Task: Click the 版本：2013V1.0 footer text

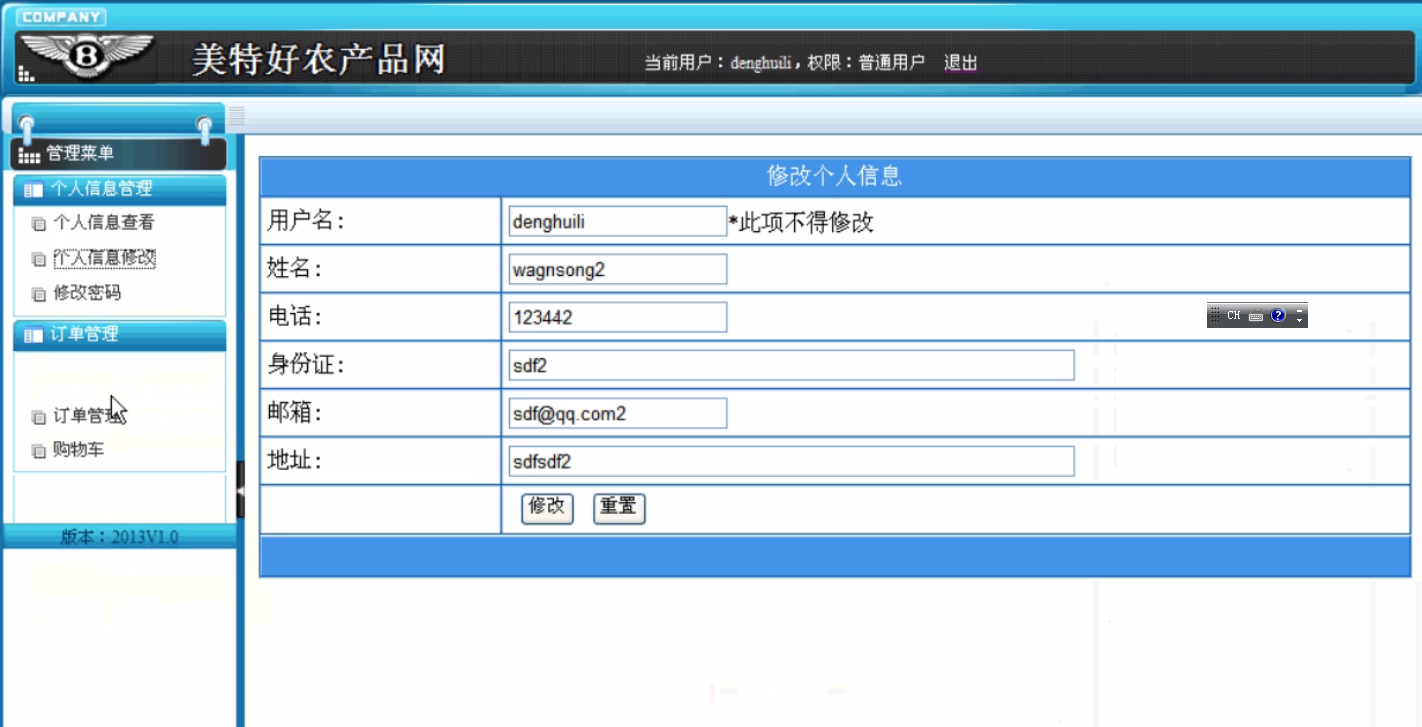Action: tap(120, 537)
